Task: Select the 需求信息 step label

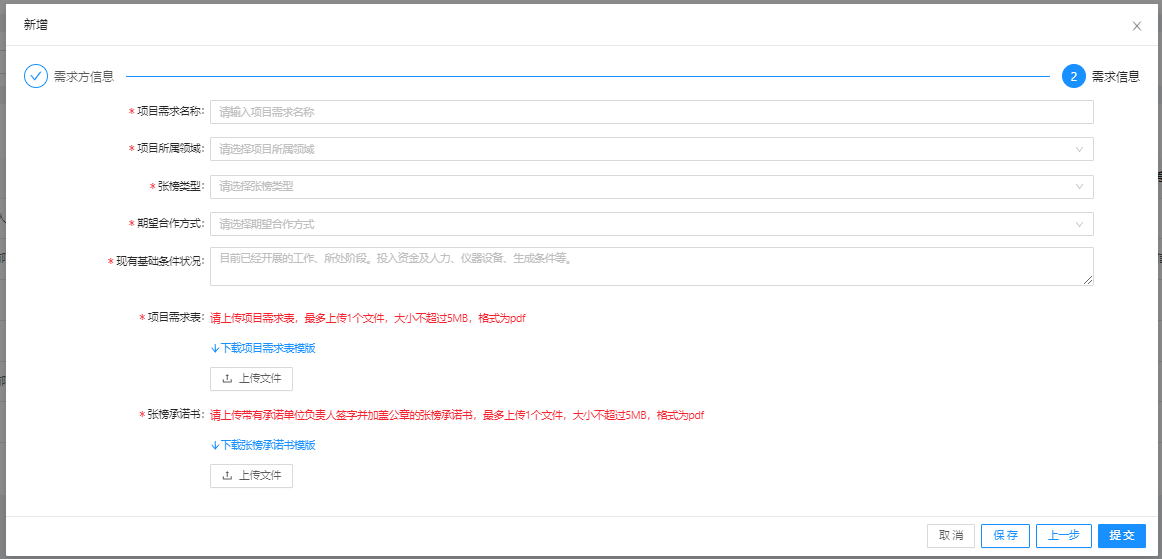Action: pos(1116,76)
